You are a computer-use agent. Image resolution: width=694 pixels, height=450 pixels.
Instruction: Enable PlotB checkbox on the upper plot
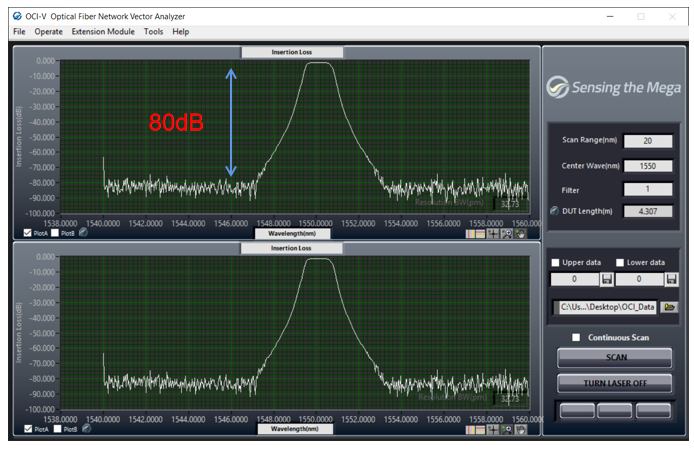pyautogui.click(x=55, y=233)
